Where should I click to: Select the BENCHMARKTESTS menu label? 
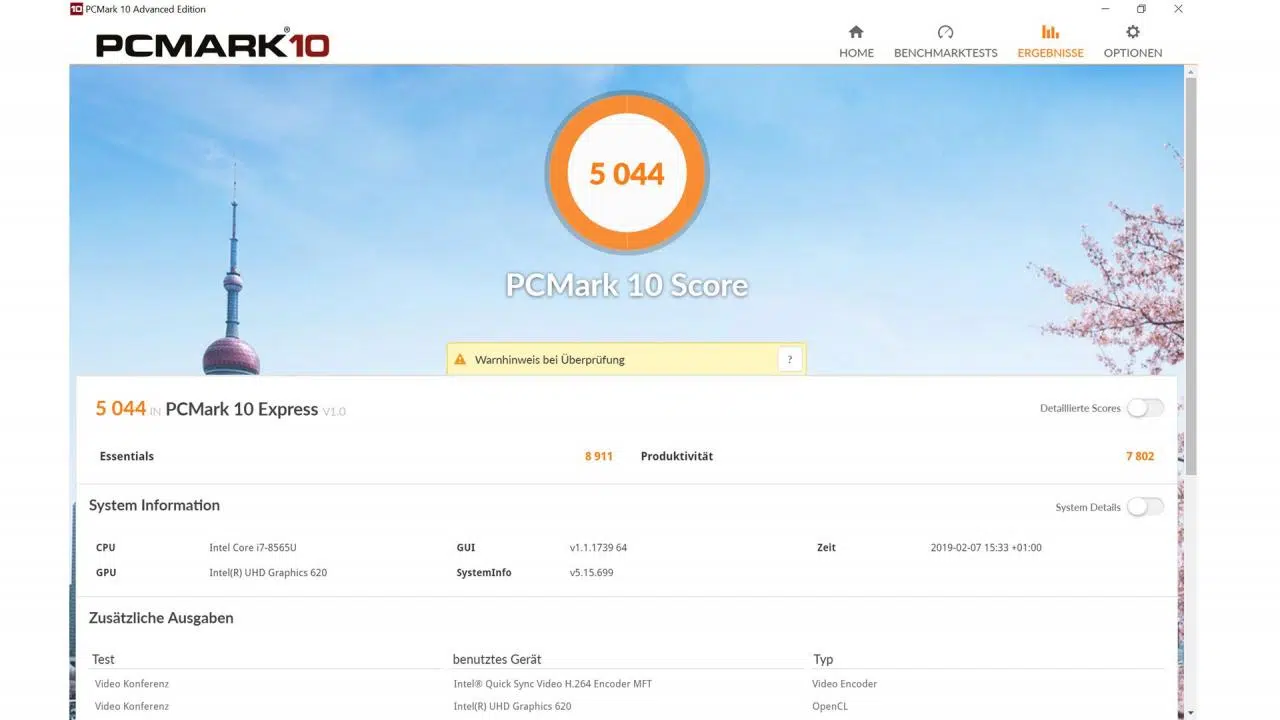click(x=945, y=53)
